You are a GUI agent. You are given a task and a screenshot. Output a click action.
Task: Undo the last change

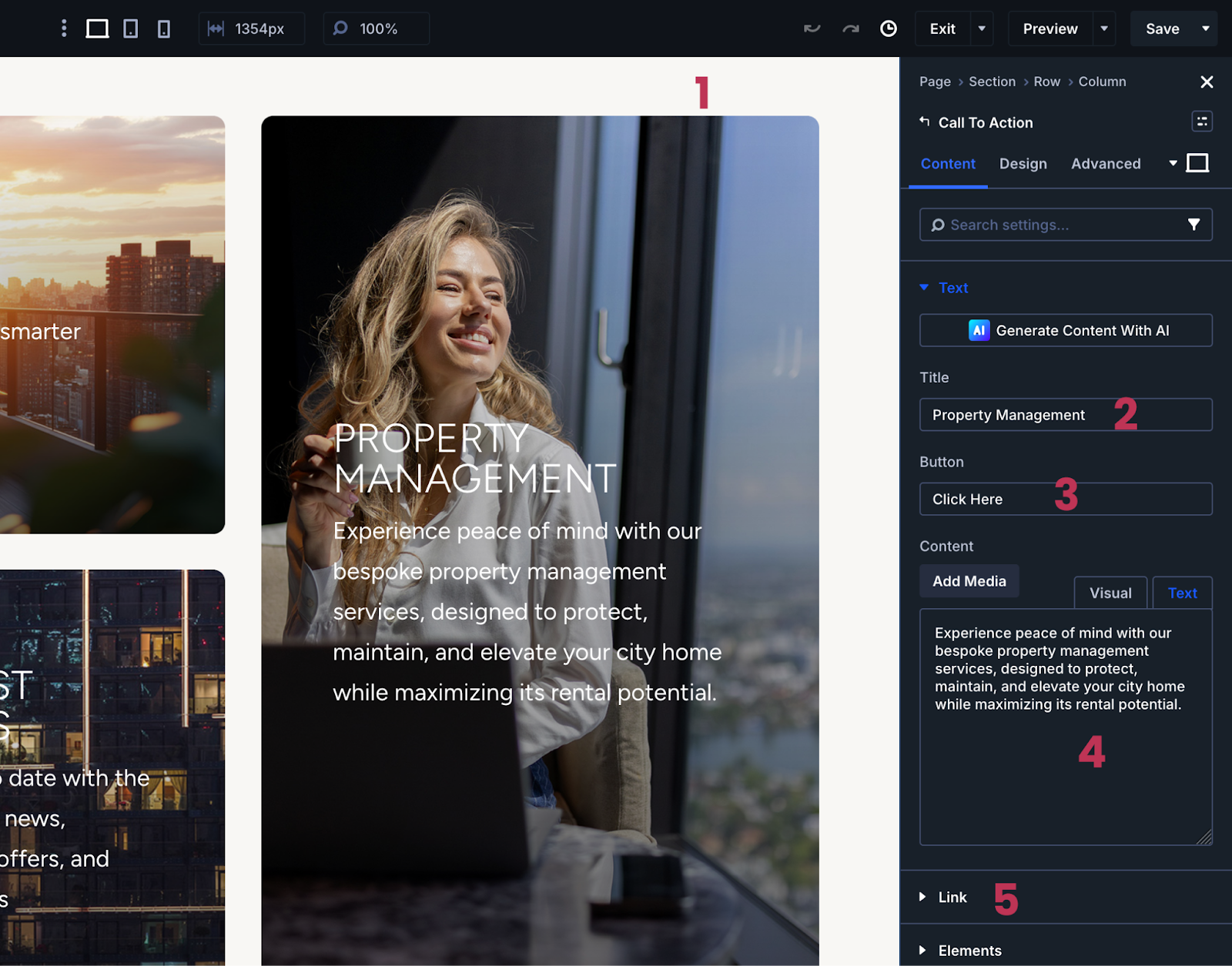pos(812,28)
